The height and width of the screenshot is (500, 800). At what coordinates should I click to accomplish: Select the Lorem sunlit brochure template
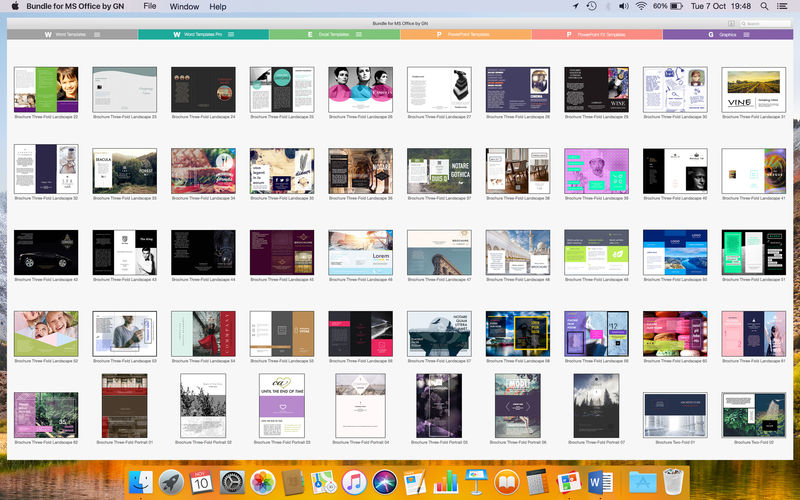pyautogui.click(x=360, y=253)
